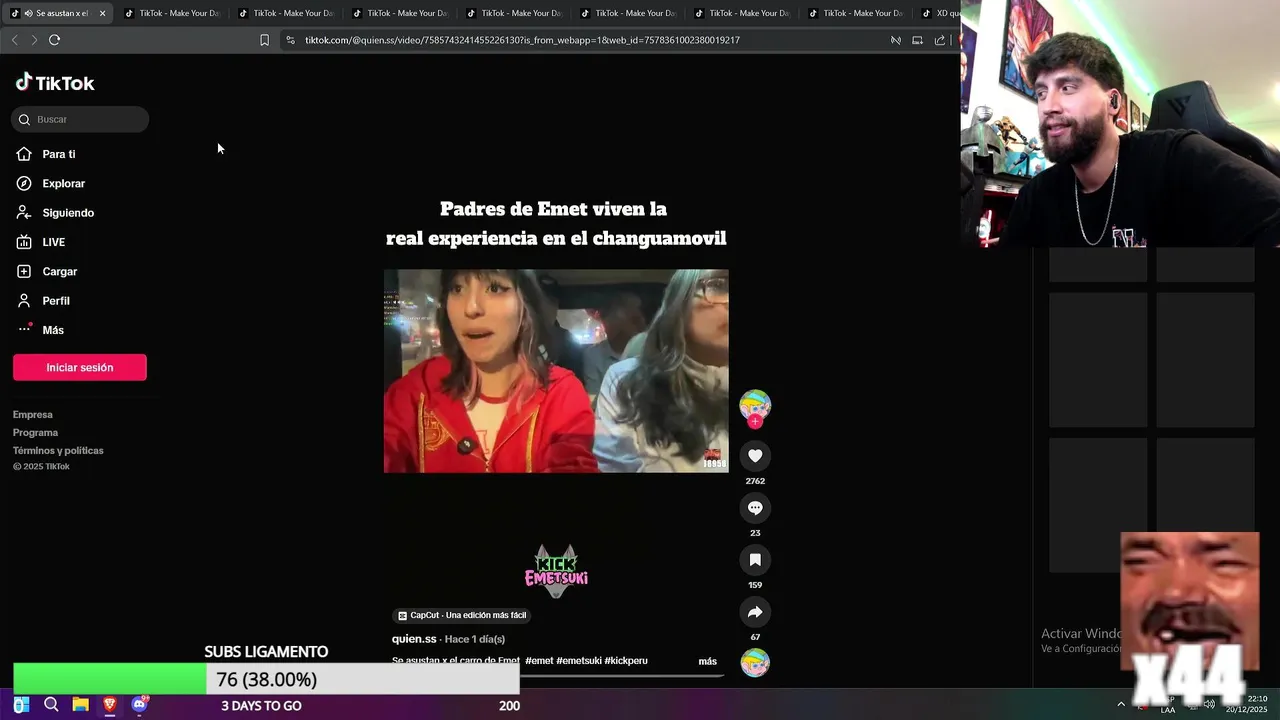Open comments with the speech bubble icon
This screenshot has height=720, width=1280.
coord(755,508)
